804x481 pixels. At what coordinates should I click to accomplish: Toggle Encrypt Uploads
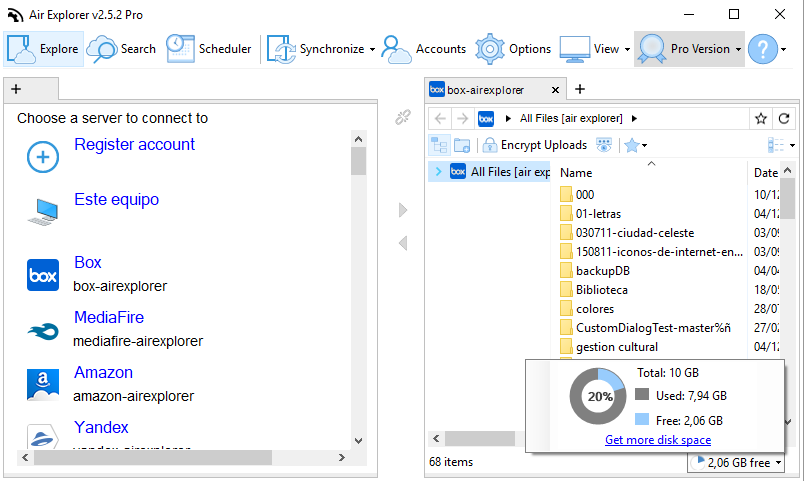534,145
